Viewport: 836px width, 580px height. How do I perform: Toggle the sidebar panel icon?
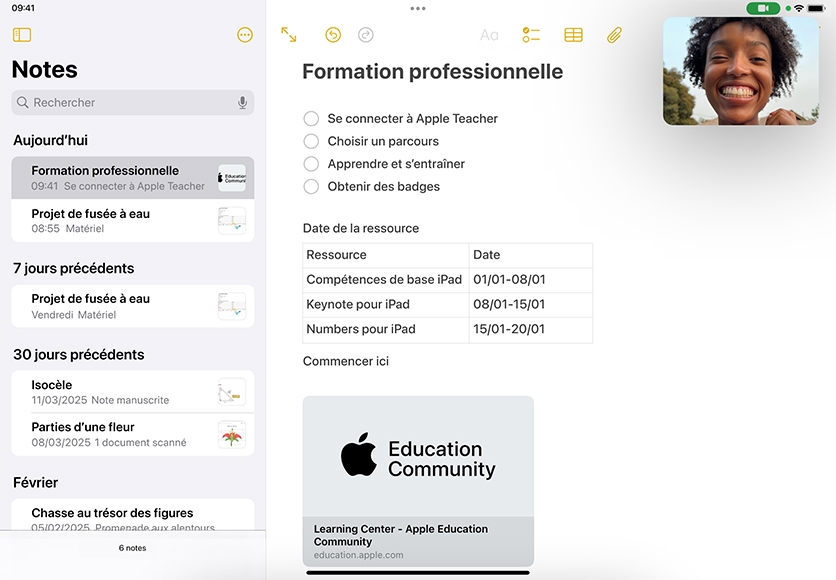coord(22,35)
